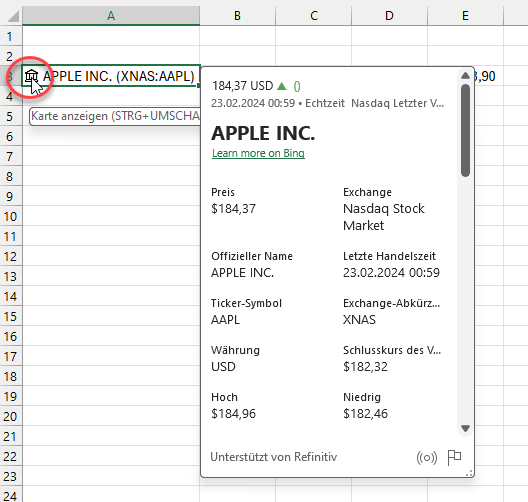Select row 15 header

[10, 316]
